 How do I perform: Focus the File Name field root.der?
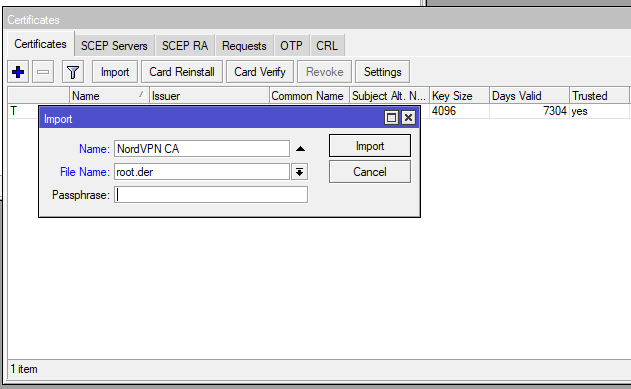click(x=202, y=172)
